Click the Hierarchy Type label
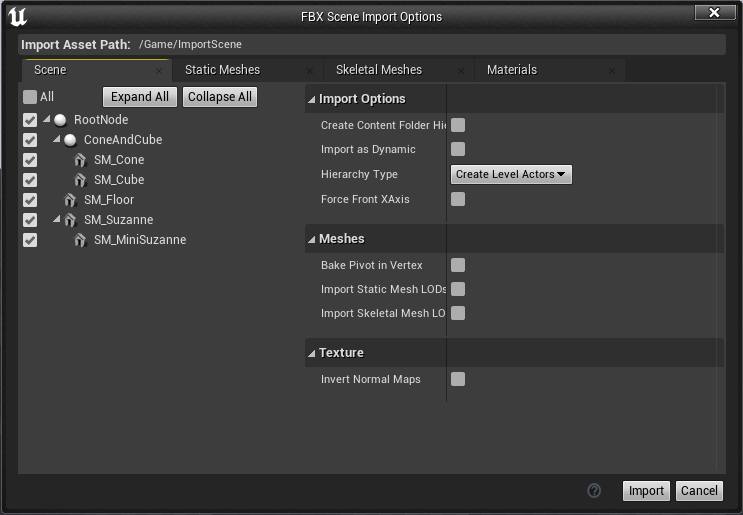743x515 pixels. point(359,174)
